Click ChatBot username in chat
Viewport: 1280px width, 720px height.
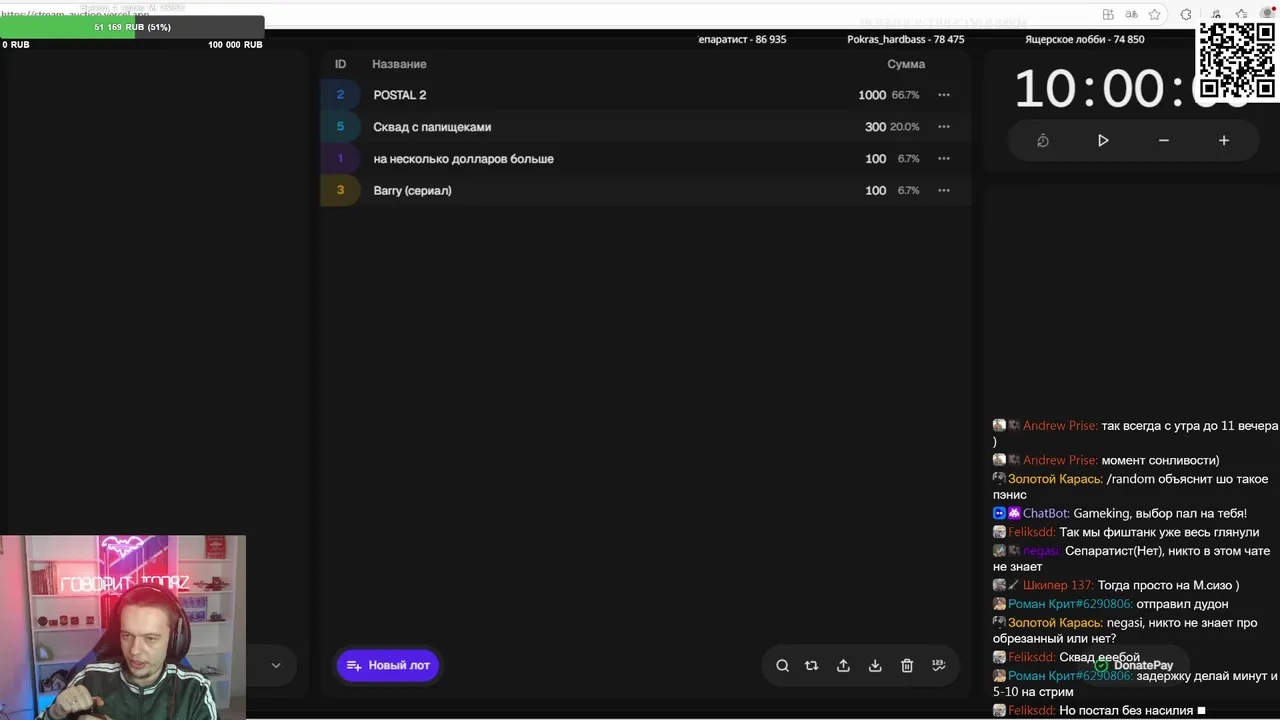pyautogui.click(x=1046, y=513)
